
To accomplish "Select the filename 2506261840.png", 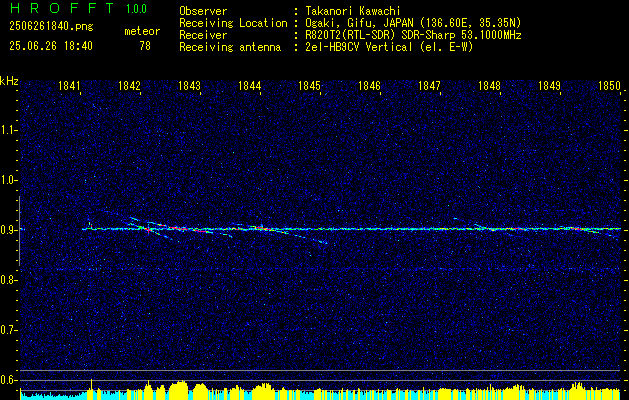I will pos(51,27).
